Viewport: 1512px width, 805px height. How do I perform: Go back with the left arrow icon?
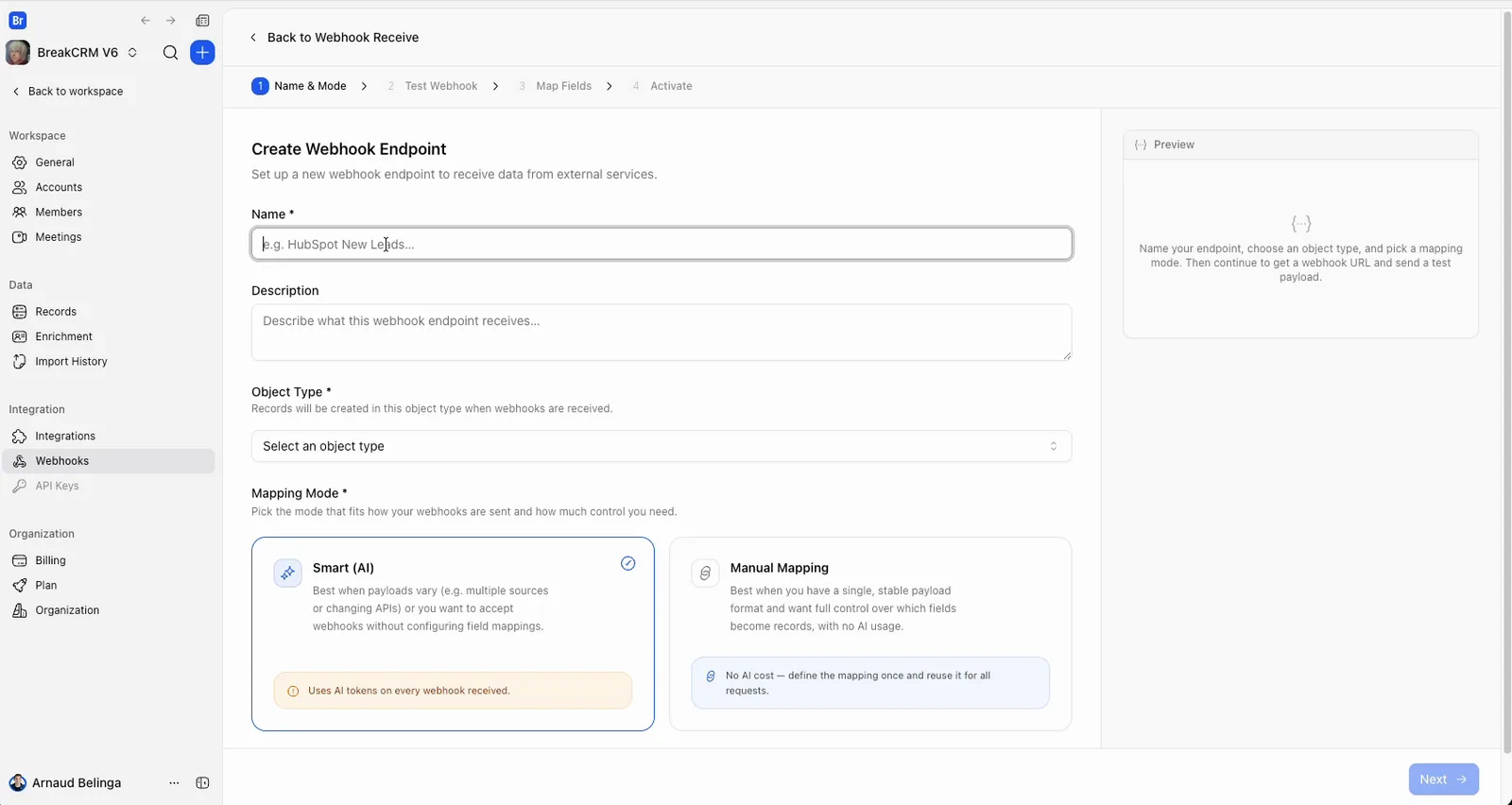point(146,21)
